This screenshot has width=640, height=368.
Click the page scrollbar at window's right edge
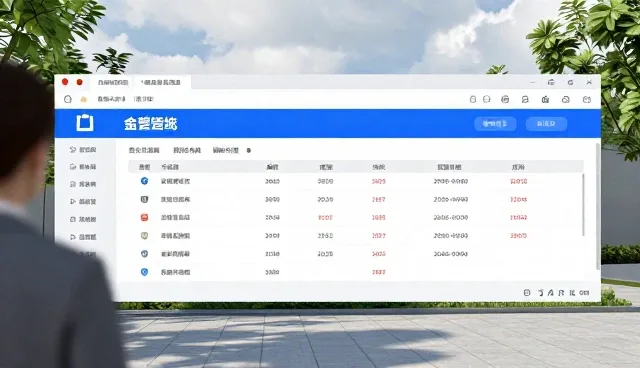598,206
